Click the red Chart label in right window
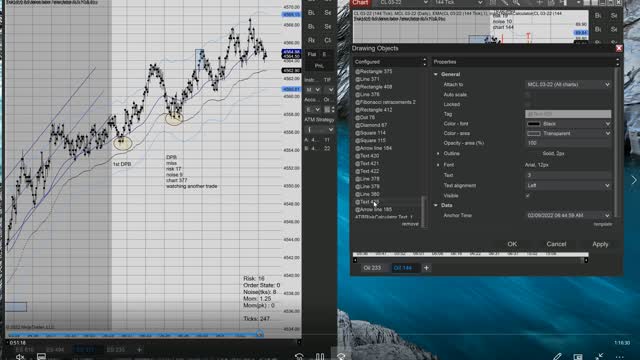Screen dimensions: 640x360 360,3
